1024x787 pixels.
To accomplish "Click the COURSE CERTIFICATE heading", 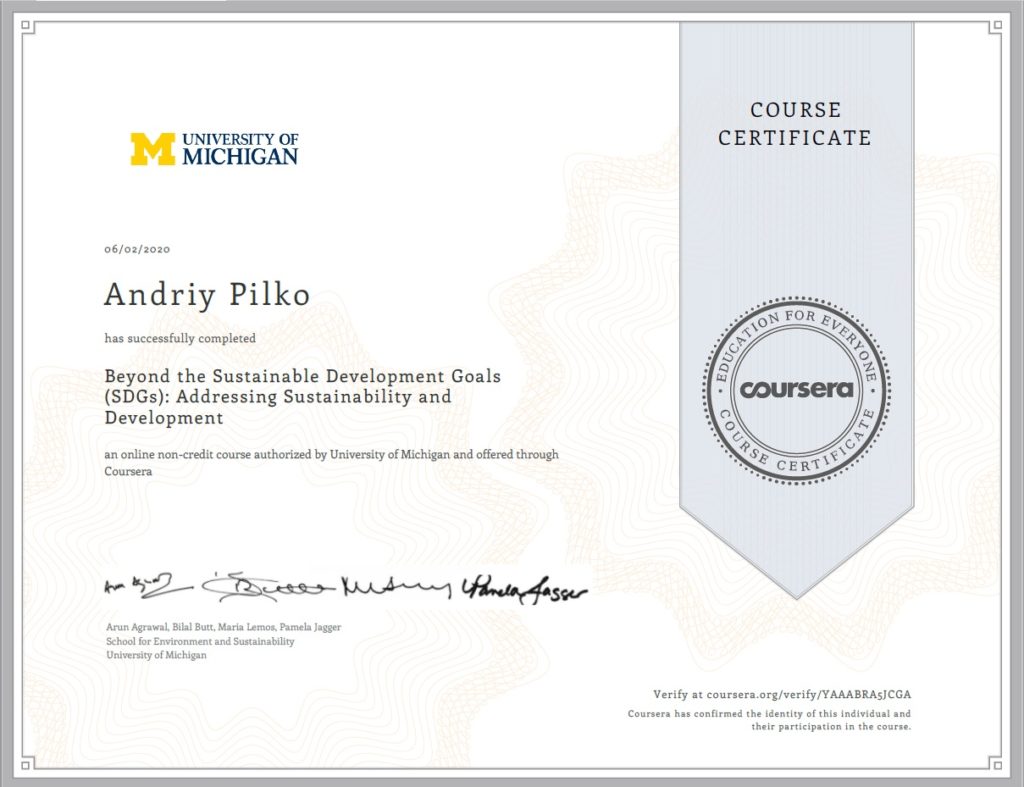I will [796, 124].
